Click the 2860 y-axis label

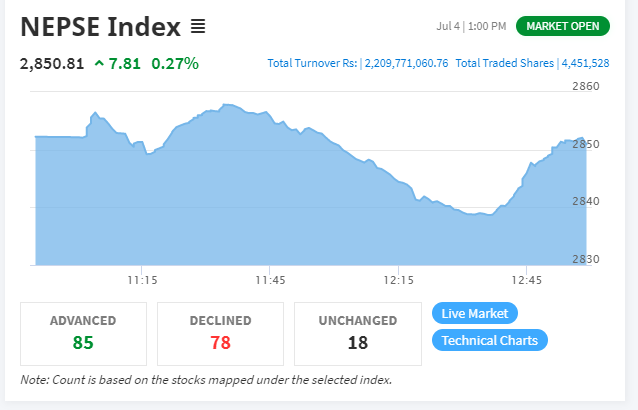pyautogui.click(x=586, y=86)
